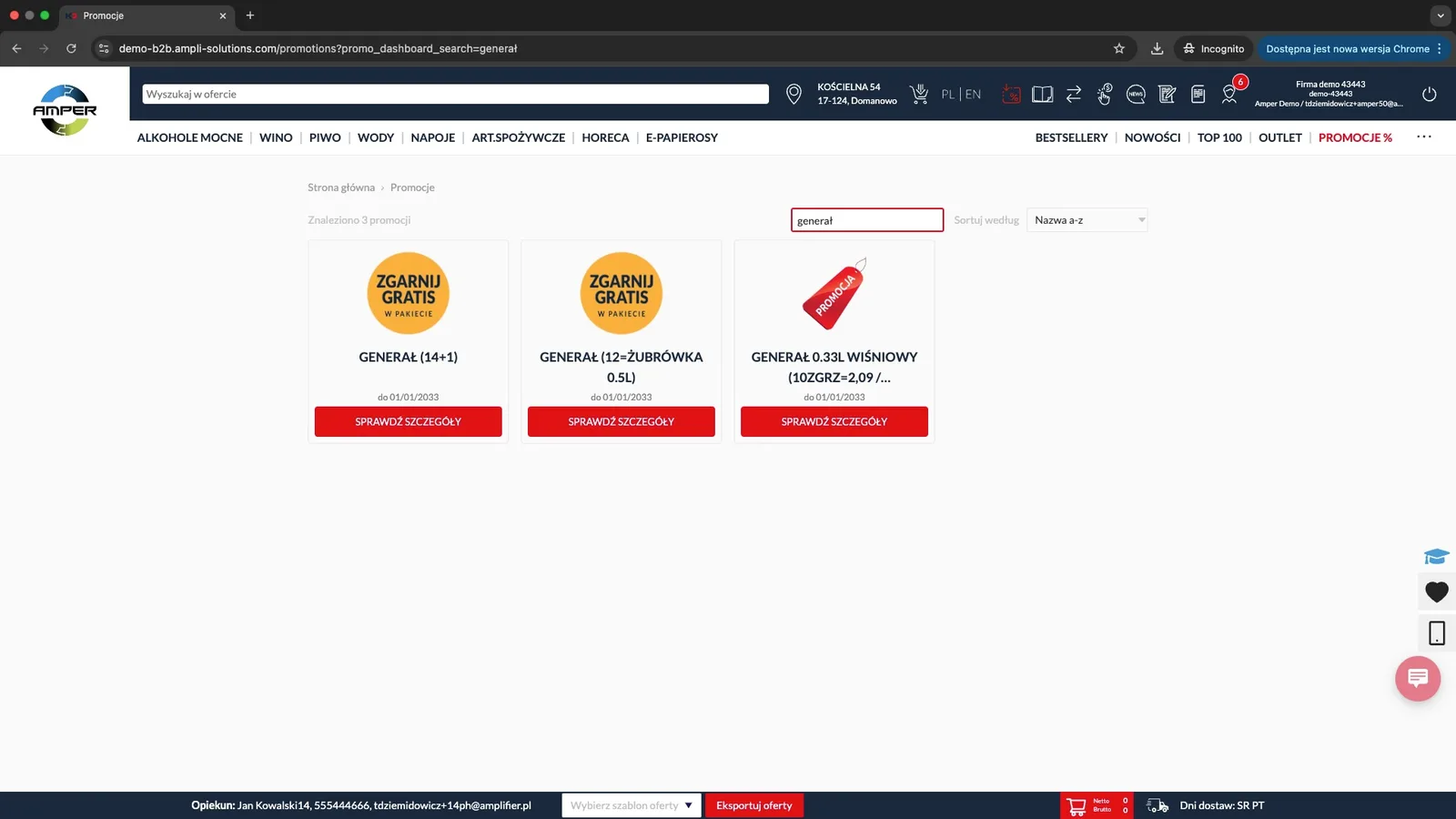Screen dimensions: 1456x819
Task: Open the PIWO category
Action: coord(325,137)
